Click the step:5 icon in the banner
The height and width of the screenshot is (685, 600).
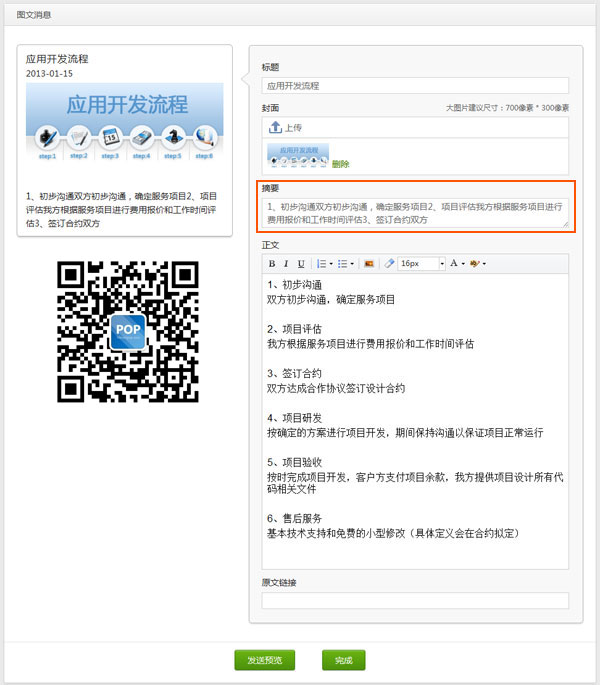(x=173, y=138)
